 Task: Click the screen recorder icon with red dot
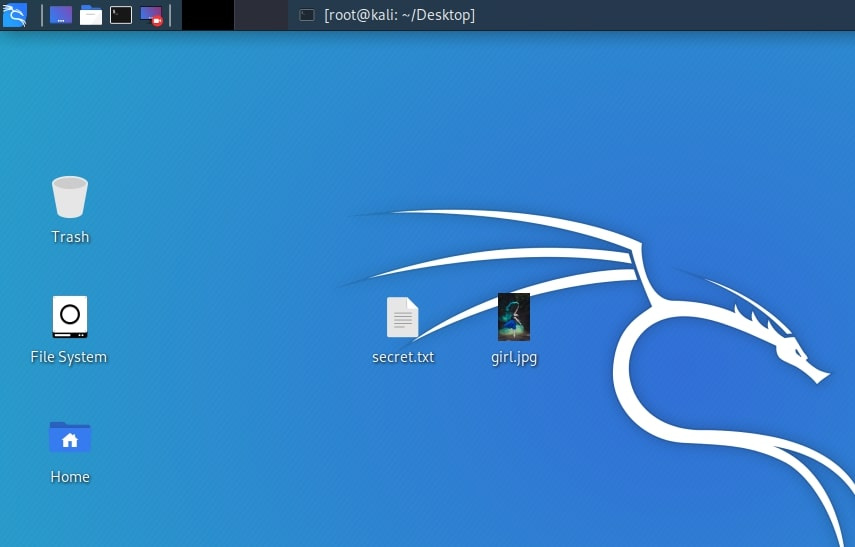151,15
